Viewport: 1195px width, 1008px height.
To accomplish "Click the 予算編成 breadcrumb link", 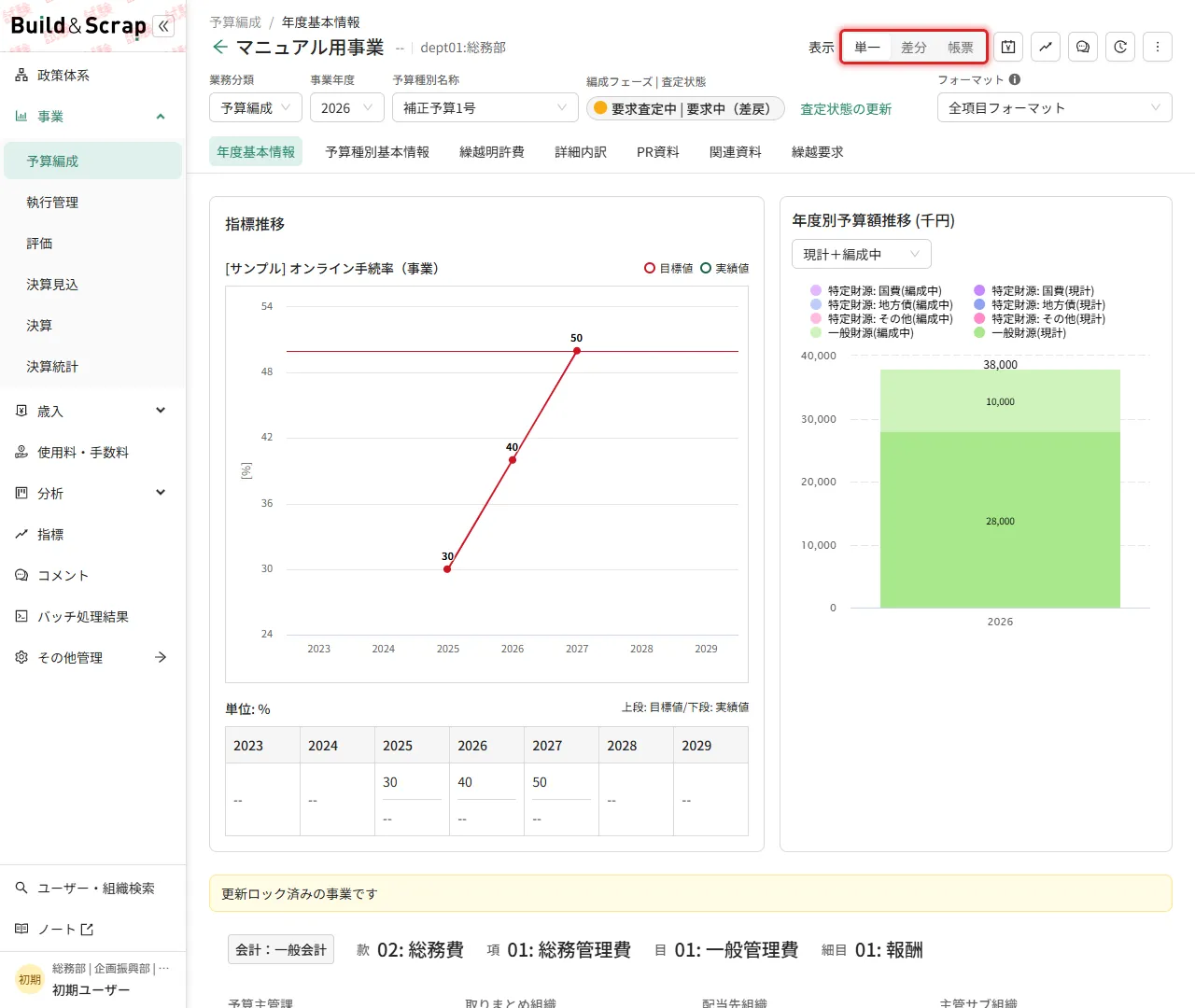I will [235, 21].
